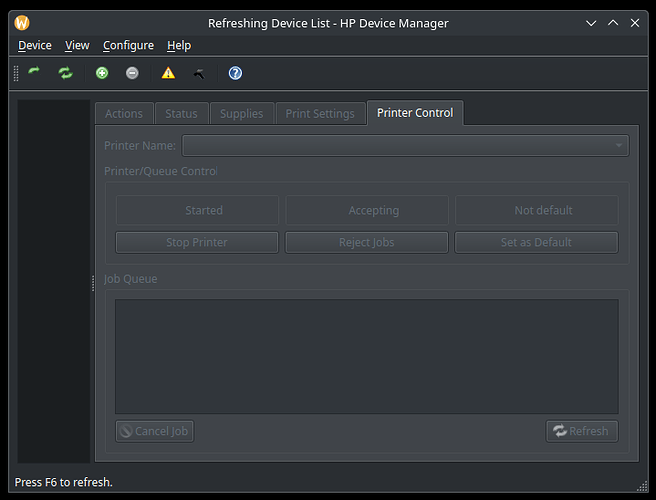Maximize the HP Device Manager window
This screenshot has height=500, width=656.
click(x=613, y=23)
